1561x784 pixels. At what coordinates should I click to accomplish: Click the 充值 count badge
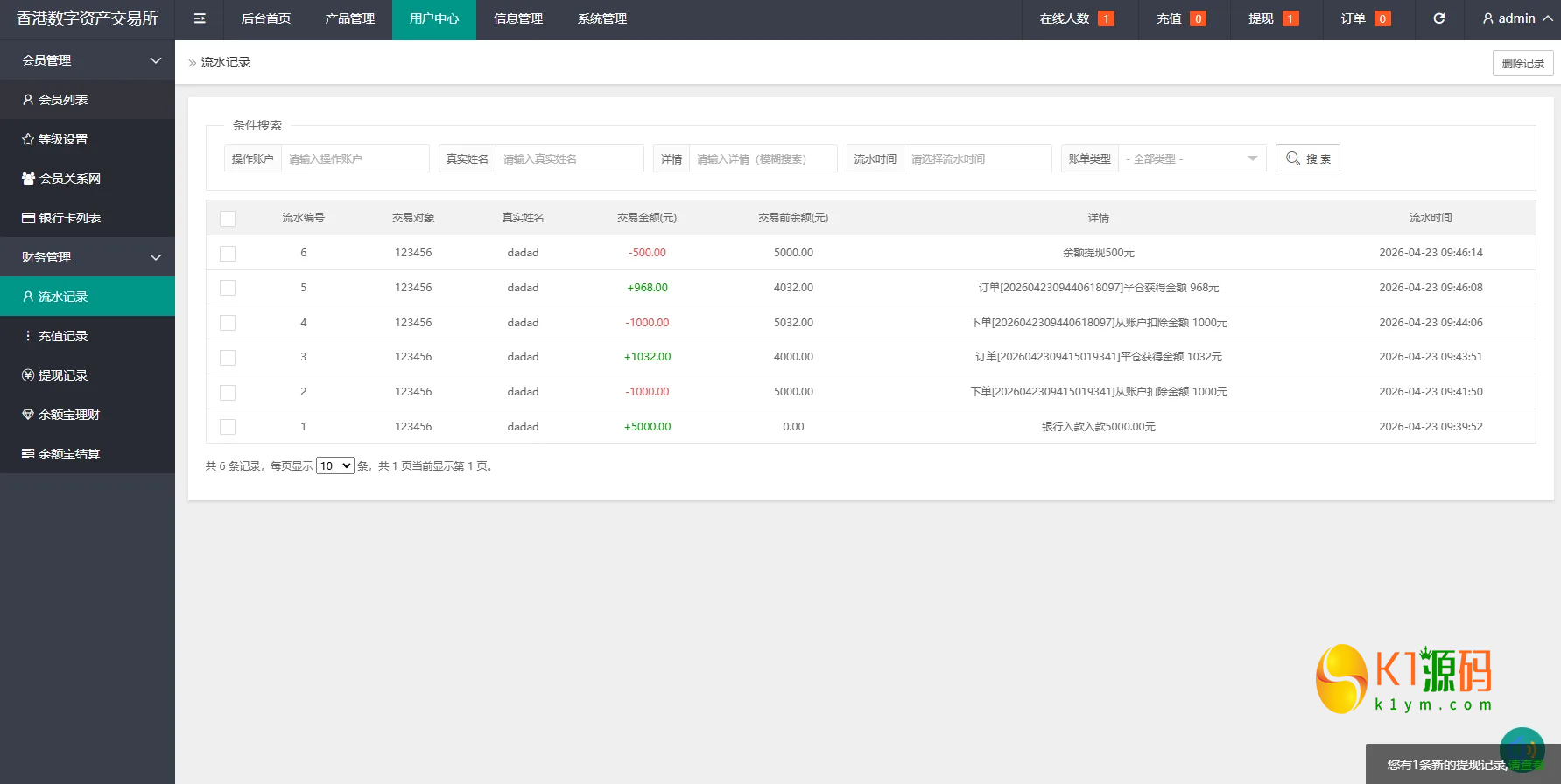click(x=1198, y=18)
